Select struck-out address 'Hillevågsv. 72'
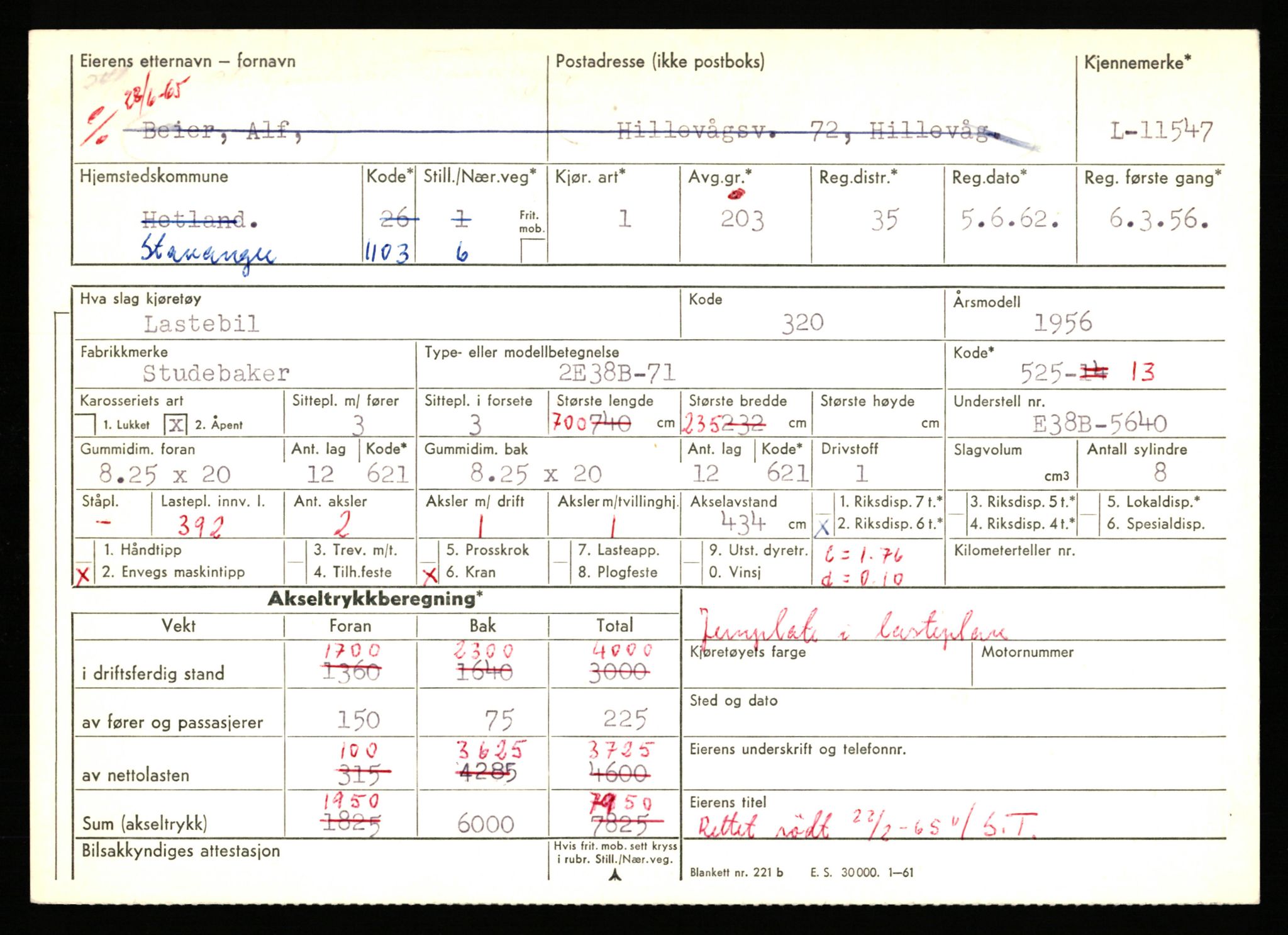 click(728, 132)
